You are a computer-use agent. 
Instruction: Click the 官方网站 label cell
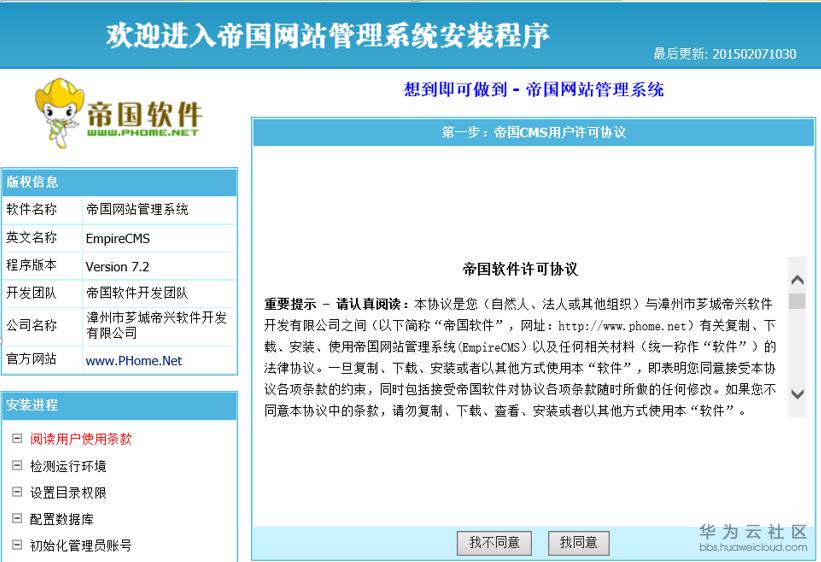(42, 360)
